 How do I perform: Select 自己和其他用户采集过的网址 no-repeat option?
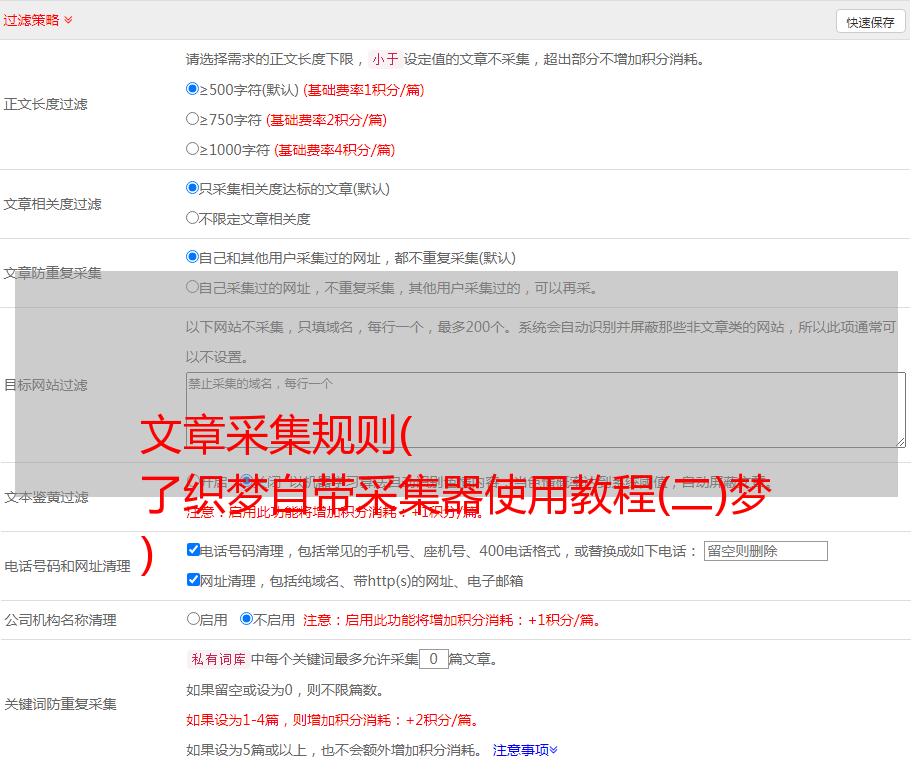point(193,256)
